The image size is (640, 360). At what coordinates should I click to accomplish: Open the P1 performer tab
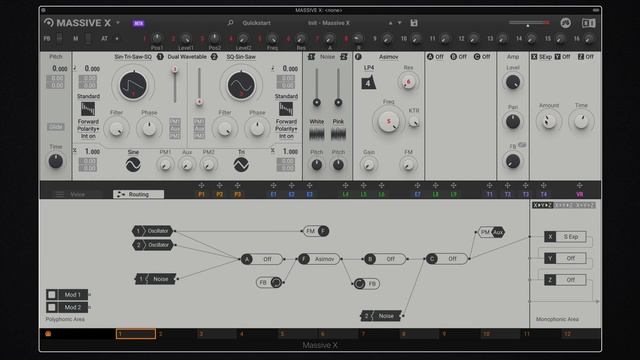pyautogui.click(x=201, y=195)
